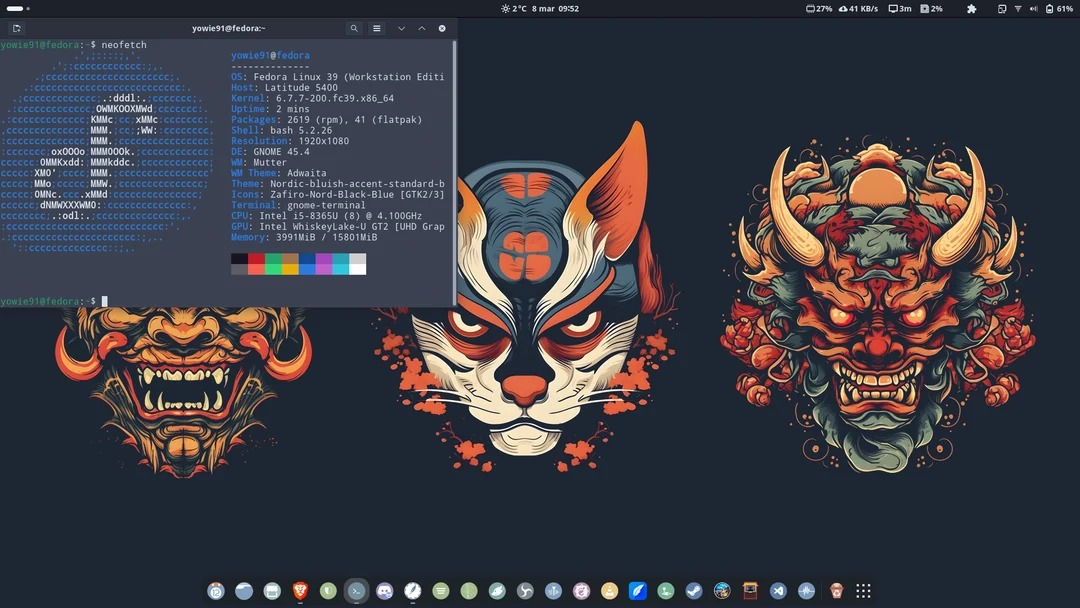Launch Steam from the dock

(693, 591)
